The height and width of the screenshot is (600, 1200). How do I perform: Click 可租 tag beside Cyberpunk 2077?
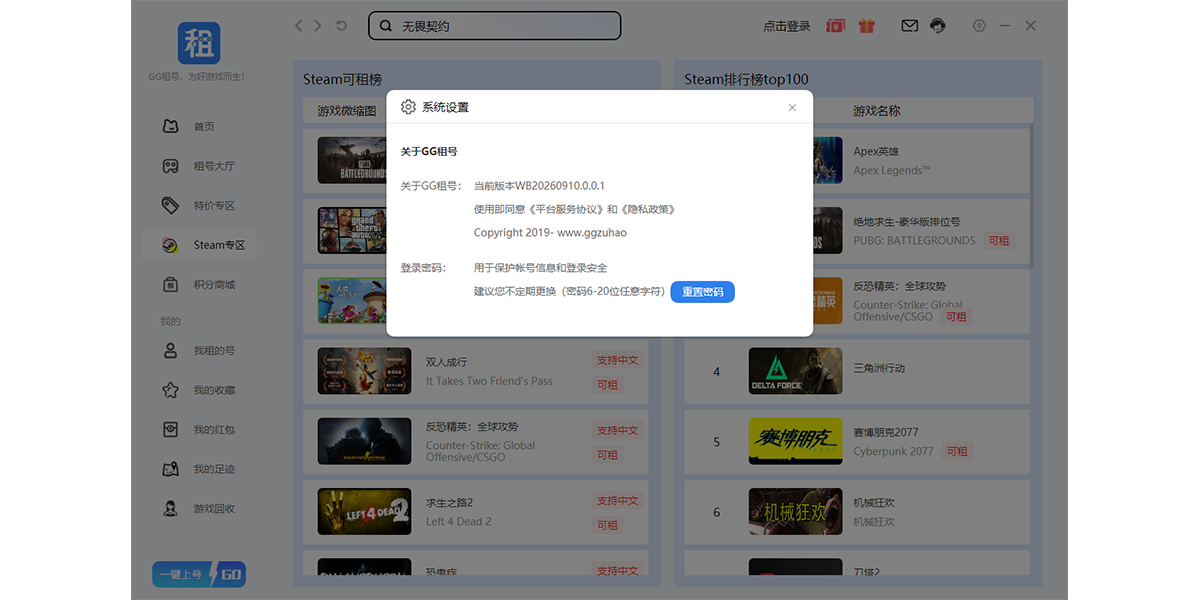[x=956, y=452]
